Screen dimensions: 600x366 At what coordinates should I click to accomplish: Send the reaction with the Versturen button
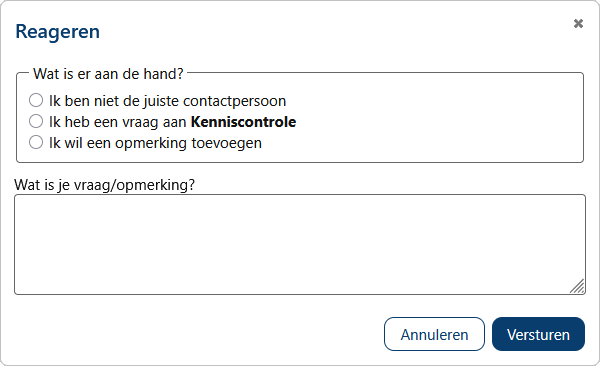[x=538, y=334]
